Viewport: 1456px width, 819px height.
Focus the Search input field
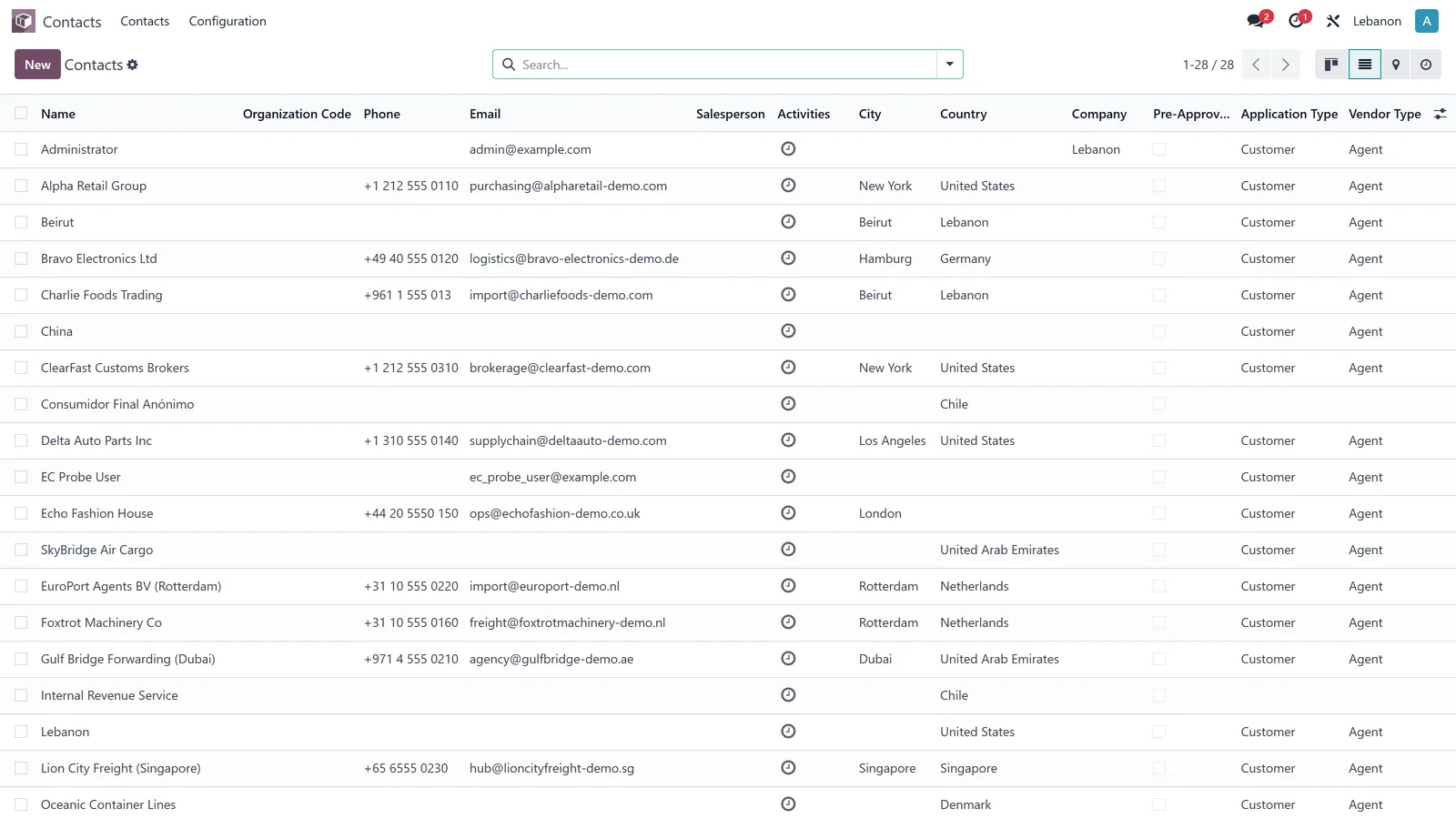pyautogui.click(x=726, y=65)
